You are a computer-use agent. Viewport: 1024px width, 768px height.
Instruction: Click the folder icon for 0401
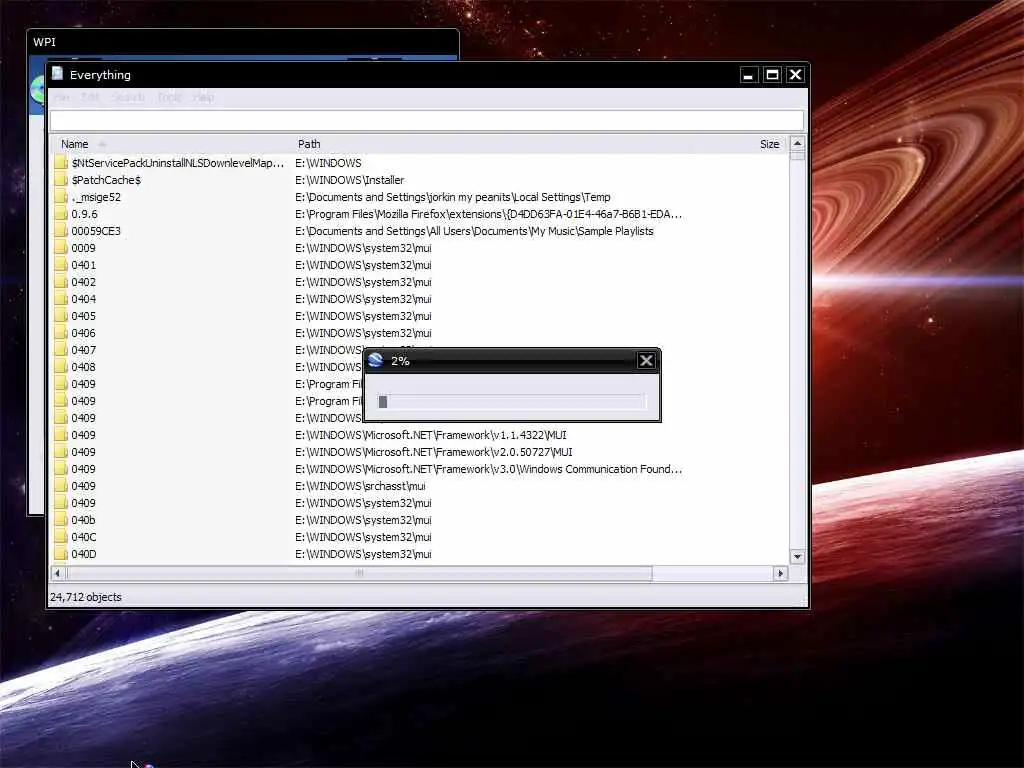click(61, 264)
